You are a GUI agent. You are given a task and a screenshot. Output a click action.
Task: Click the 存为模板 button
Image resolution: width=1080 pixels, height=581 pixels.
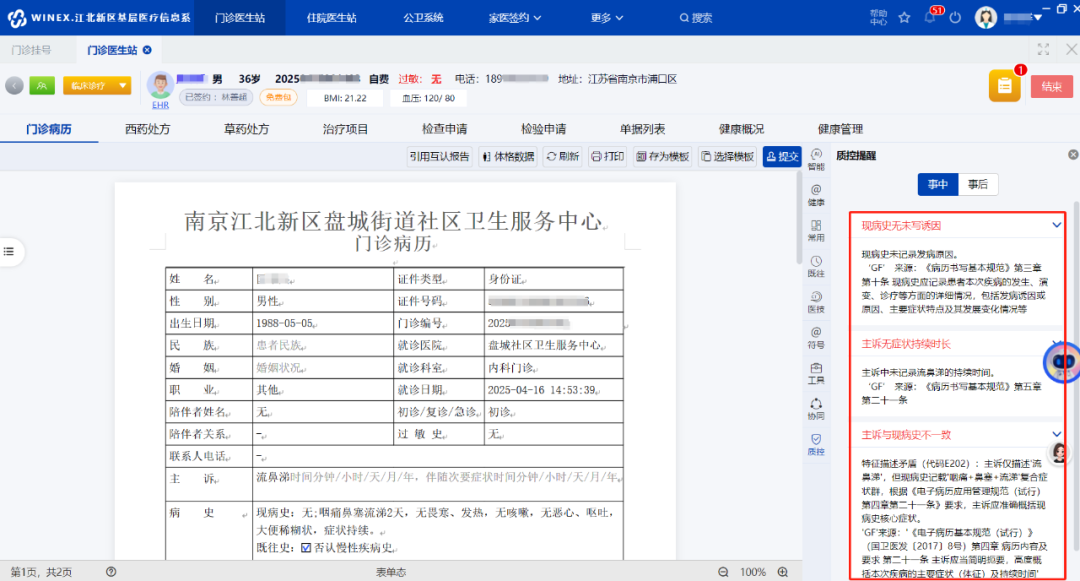tap(663, 157)
